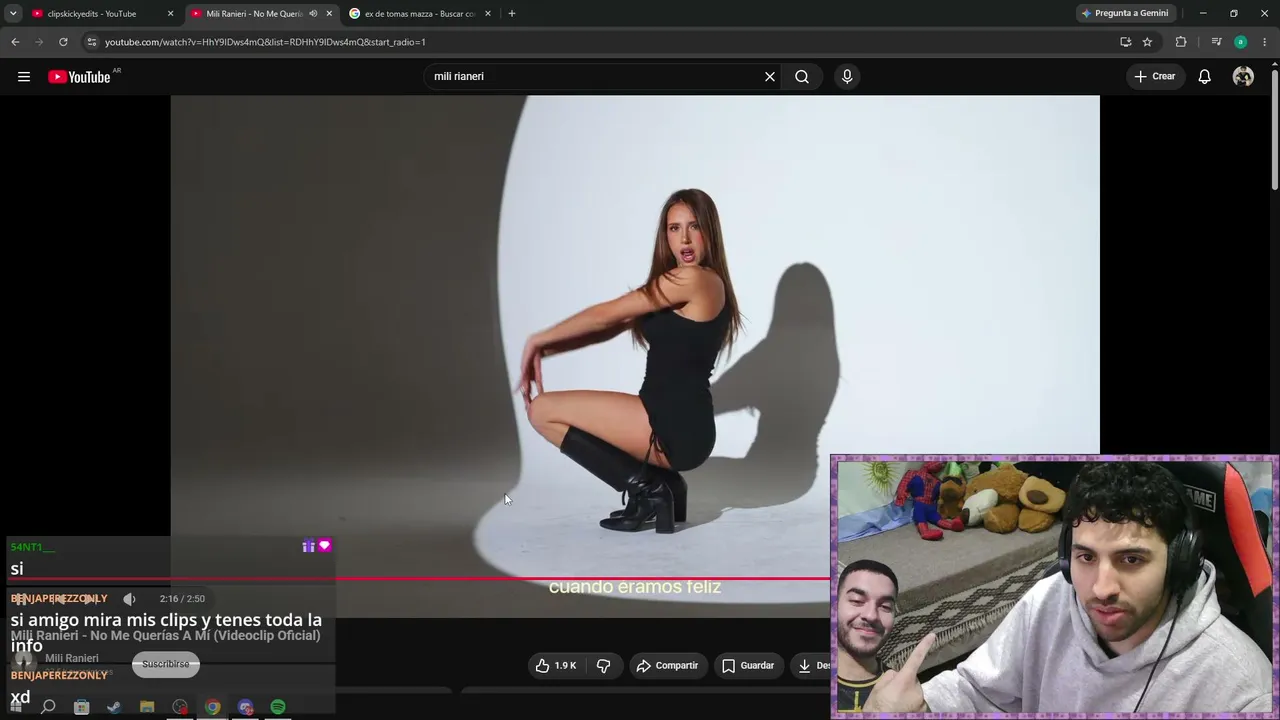
Task: Open Chrome media controls icon
Action: point(1216,42)
